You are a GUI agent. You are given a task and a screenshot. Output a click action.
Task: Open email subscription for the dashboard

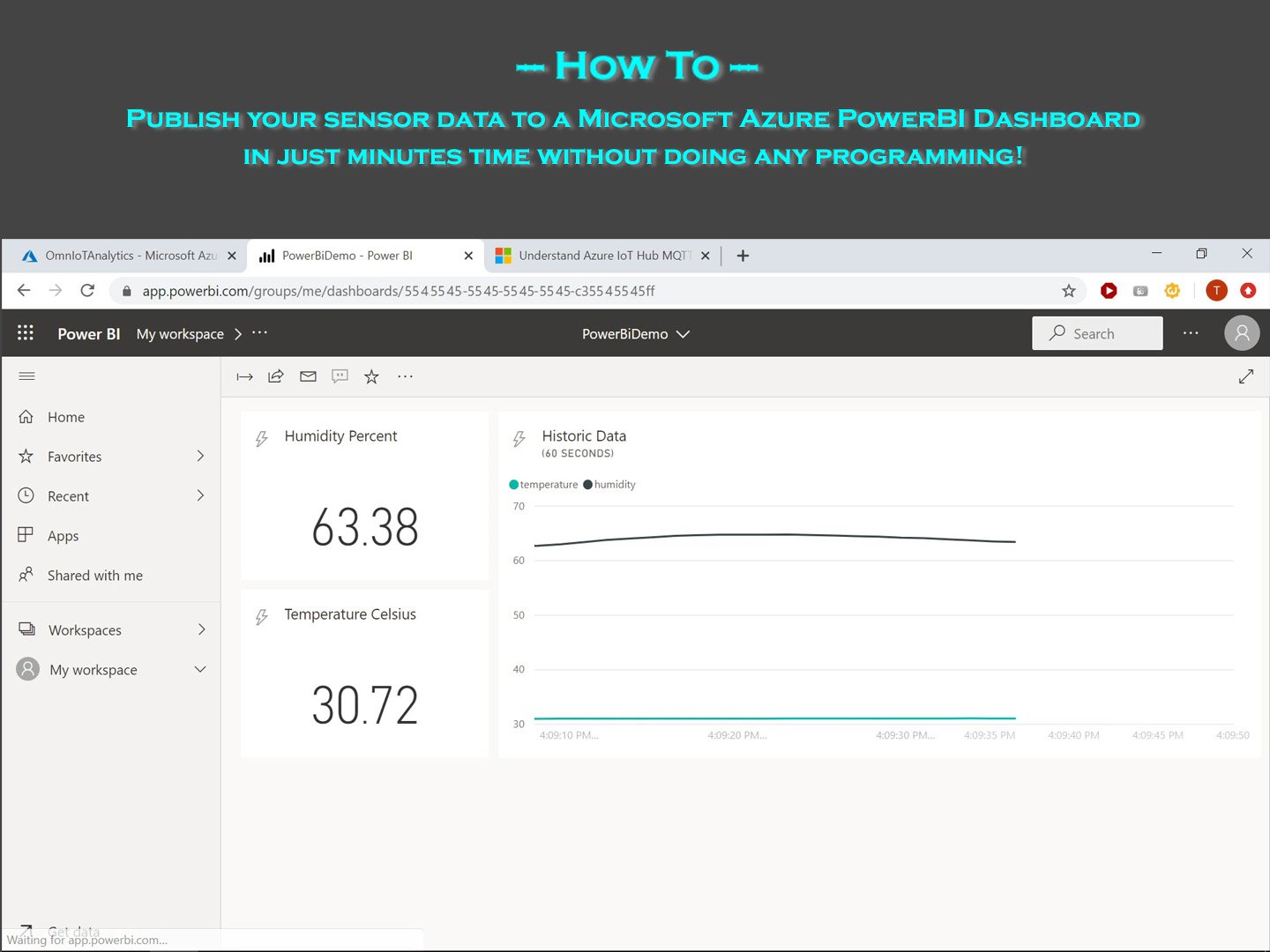pos(308,376)
